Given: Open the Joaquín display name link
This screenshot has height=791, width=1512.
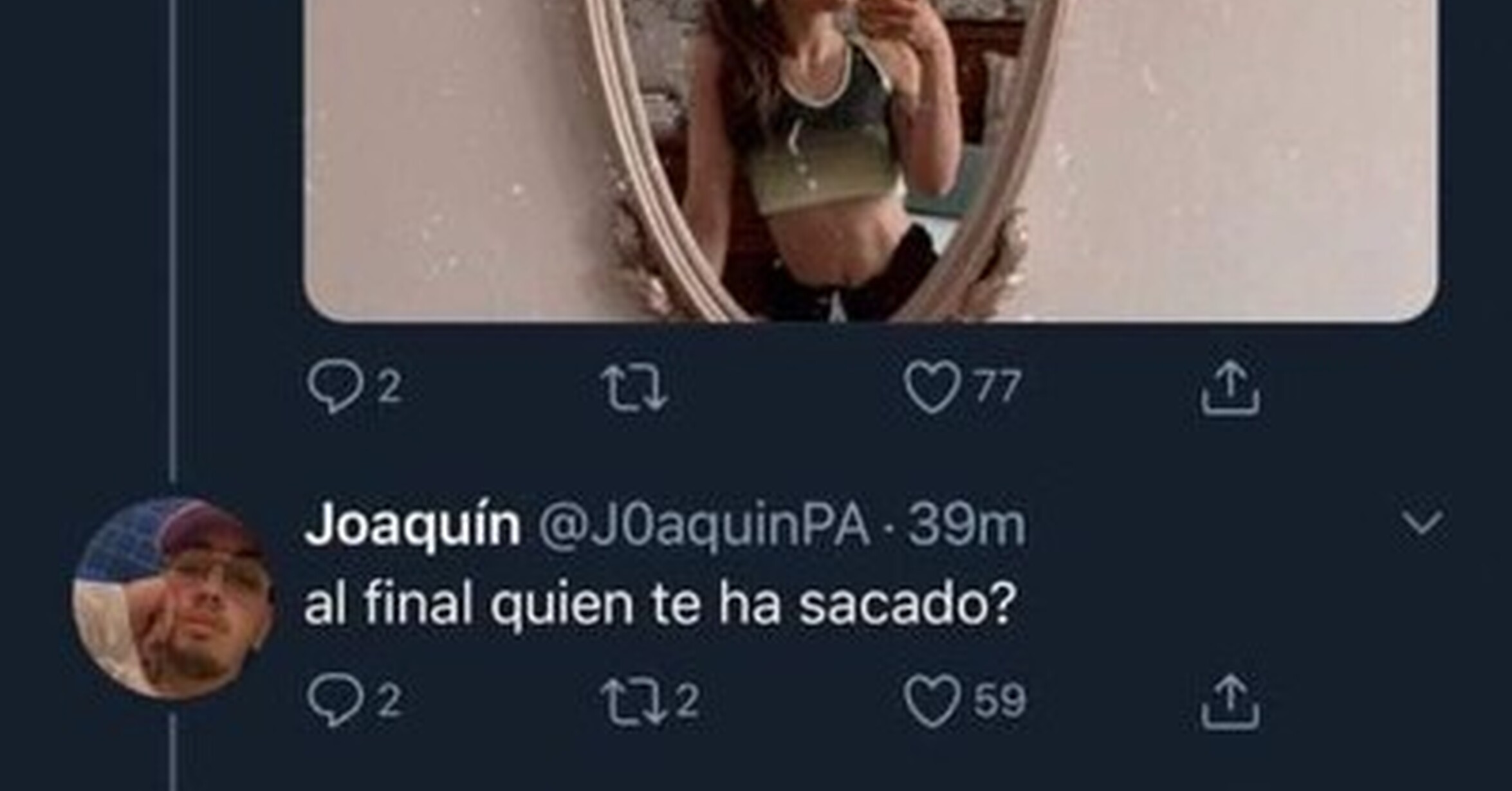Looking at the screenshot, I should (412, 525).
